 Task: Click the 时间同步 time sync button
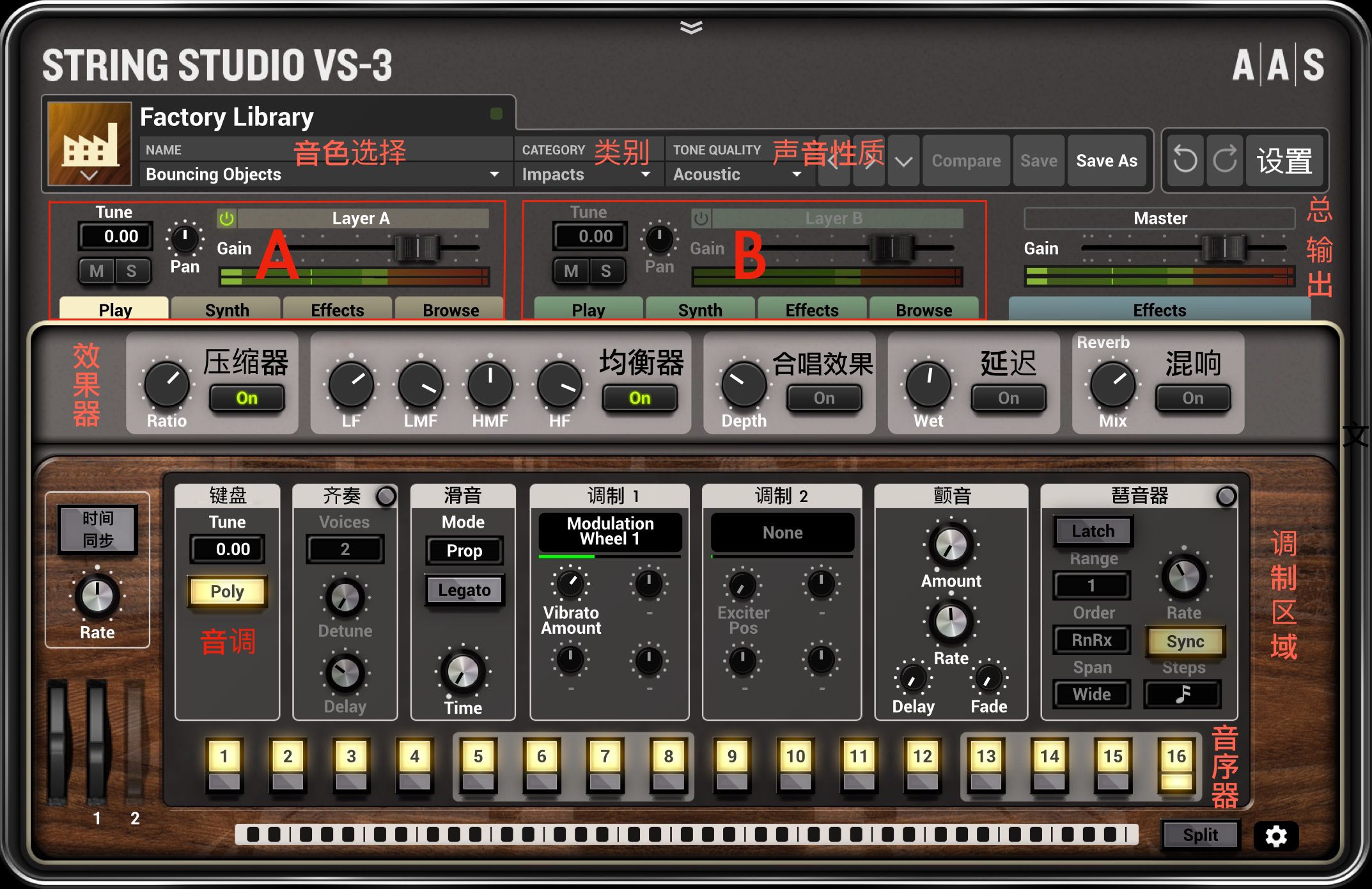[97, 529]
